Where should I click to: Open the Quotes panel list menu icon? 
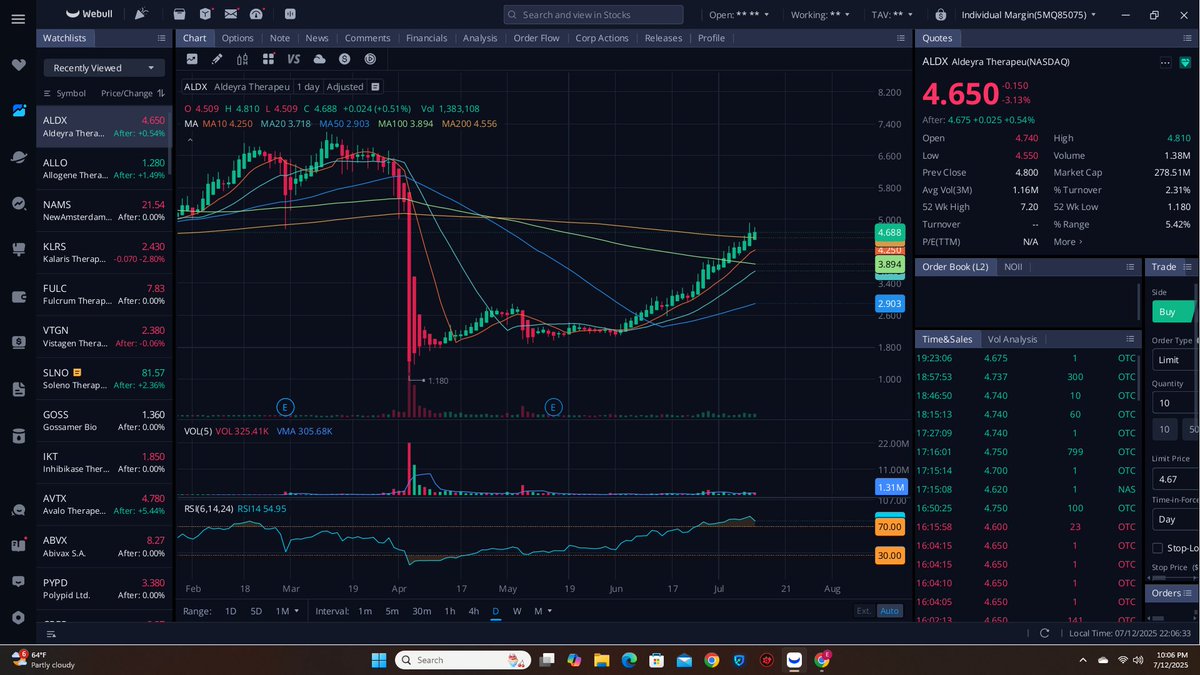coord(1186,38)
